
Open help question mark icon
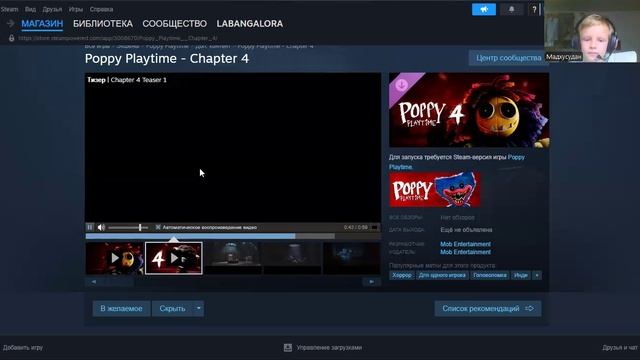[x=534, y=9]
